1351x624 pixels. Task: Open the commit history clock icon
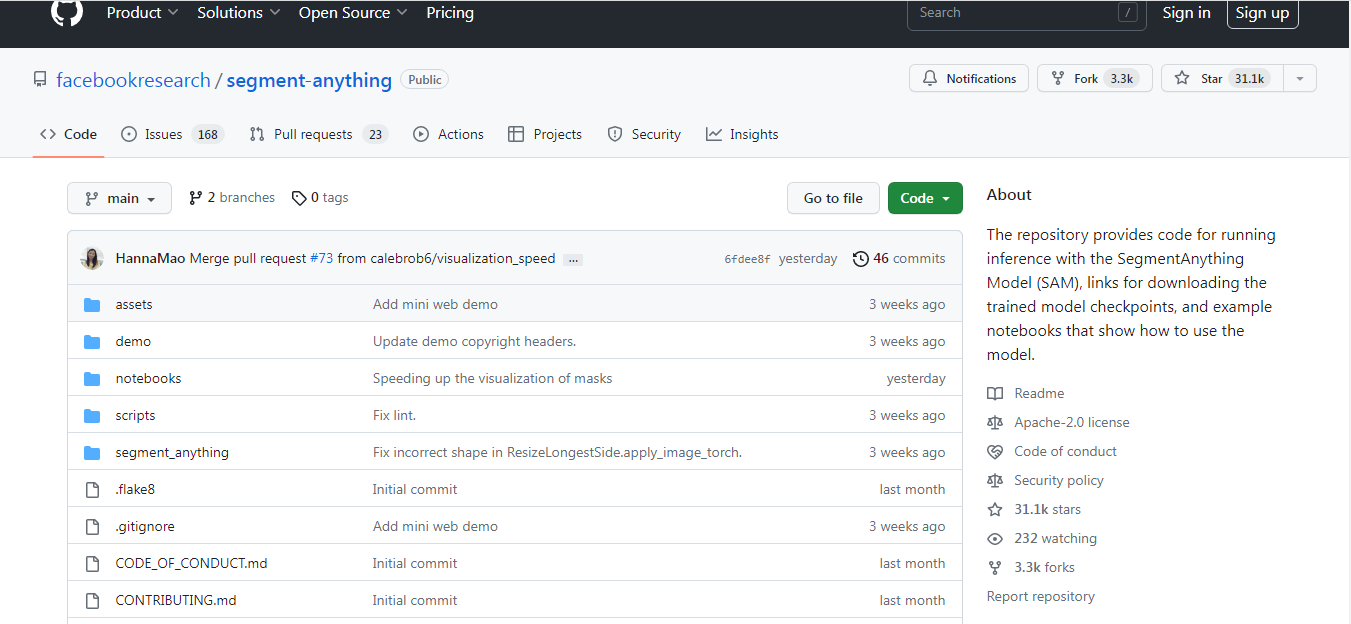pos(860,259)
